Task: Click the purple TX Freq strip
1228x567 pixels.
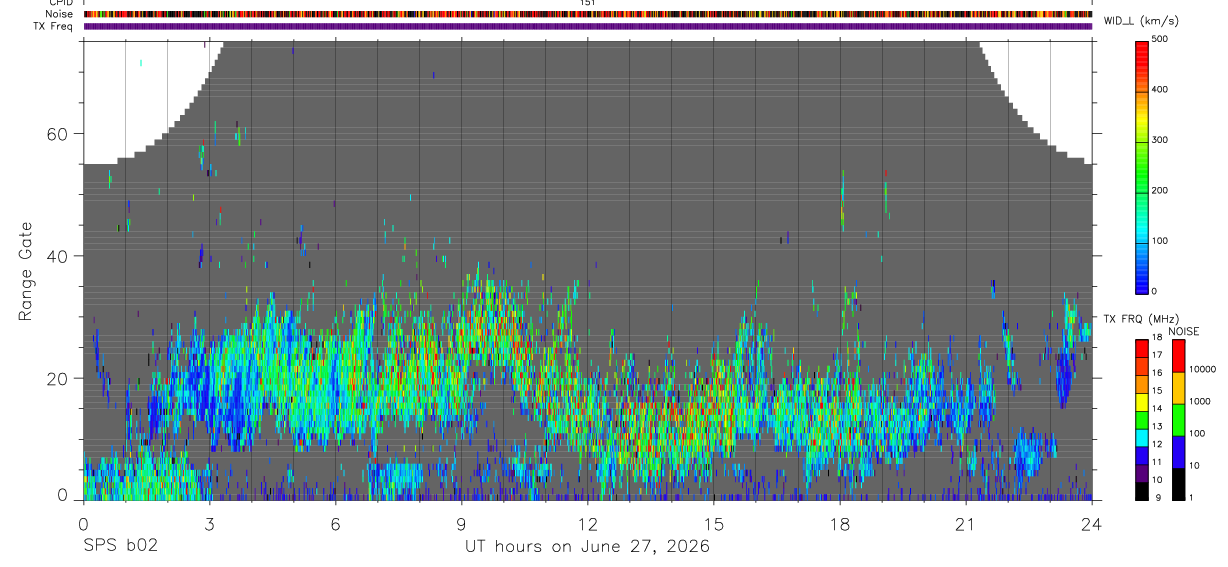Action: (588, 26)
